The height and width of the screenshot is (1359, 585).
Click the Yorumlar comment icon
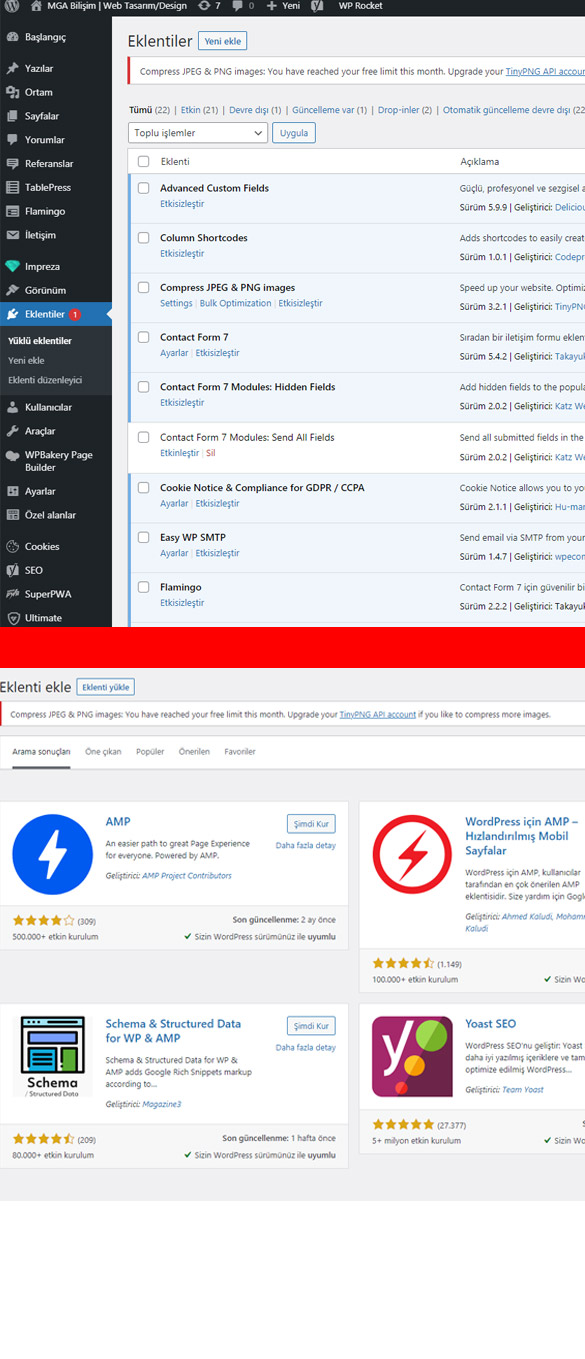click(x=12, y=140)
